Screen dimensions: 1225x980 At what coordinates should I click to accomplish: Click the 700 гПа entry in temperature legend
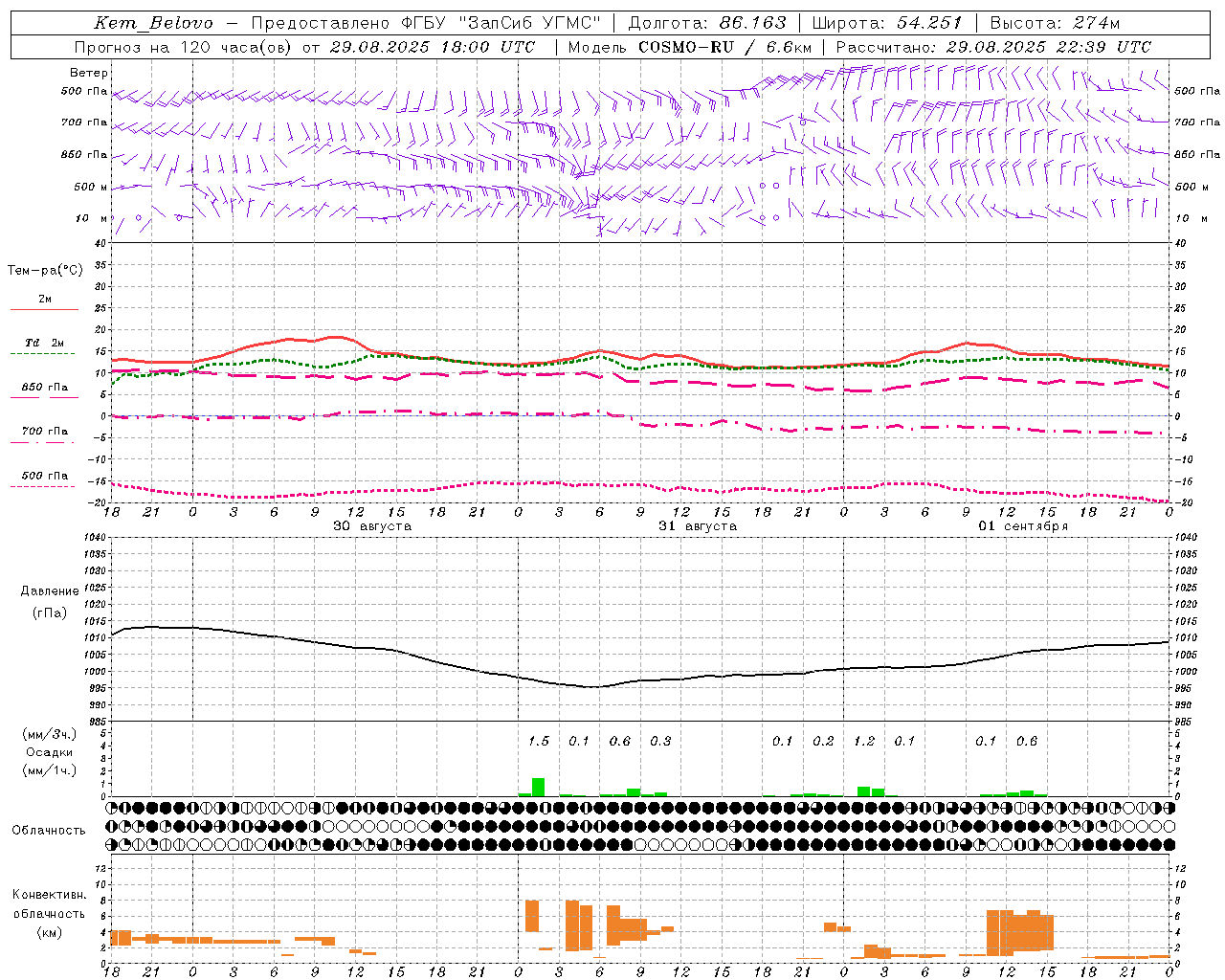point(44,432)
